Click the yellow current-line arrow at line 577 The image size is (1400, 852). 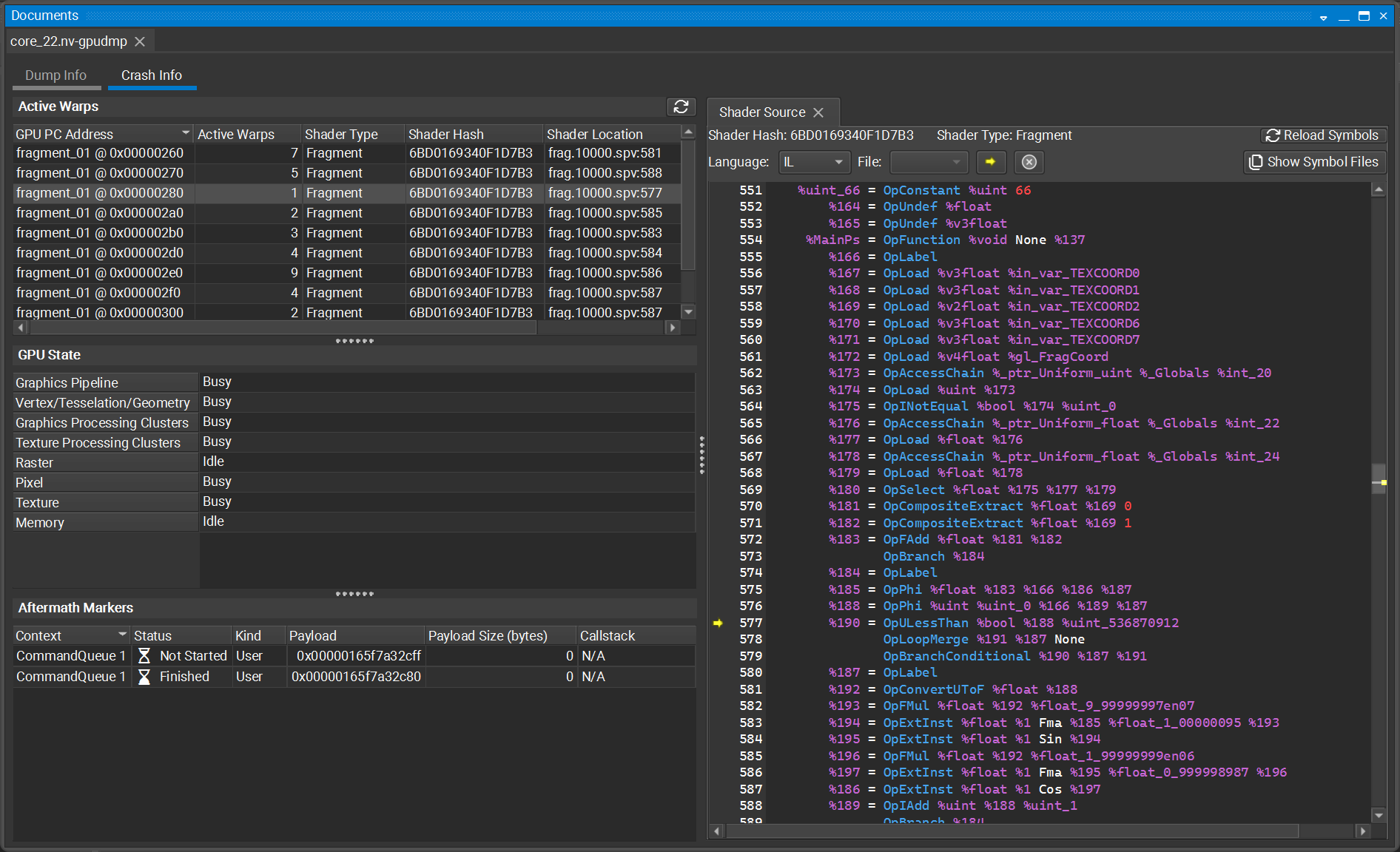pyautogui.click(x=718, y=623)
